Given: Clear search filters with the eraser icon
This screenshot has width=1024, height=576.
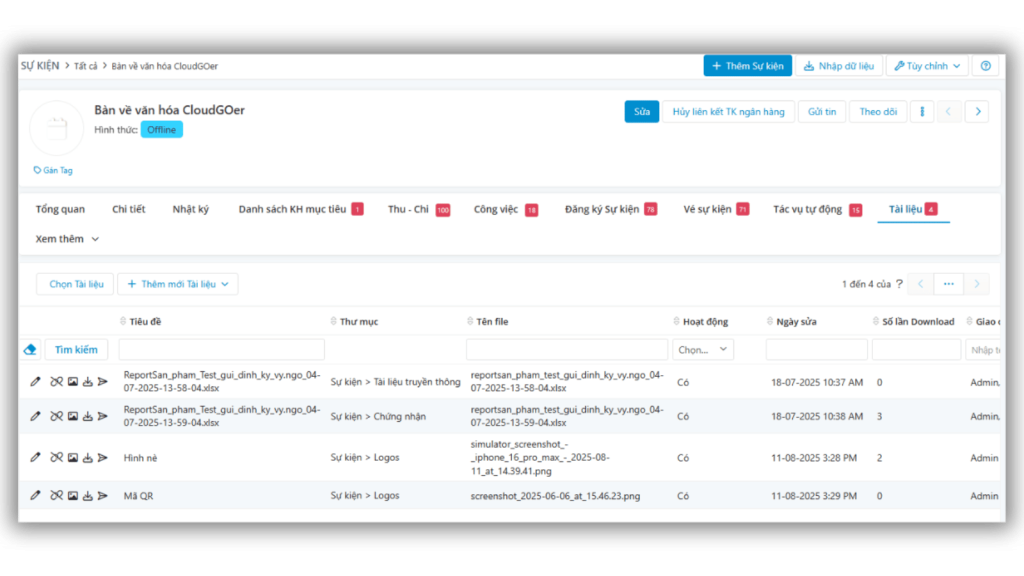Looking at the screenshot, I should tap(30, 350).
